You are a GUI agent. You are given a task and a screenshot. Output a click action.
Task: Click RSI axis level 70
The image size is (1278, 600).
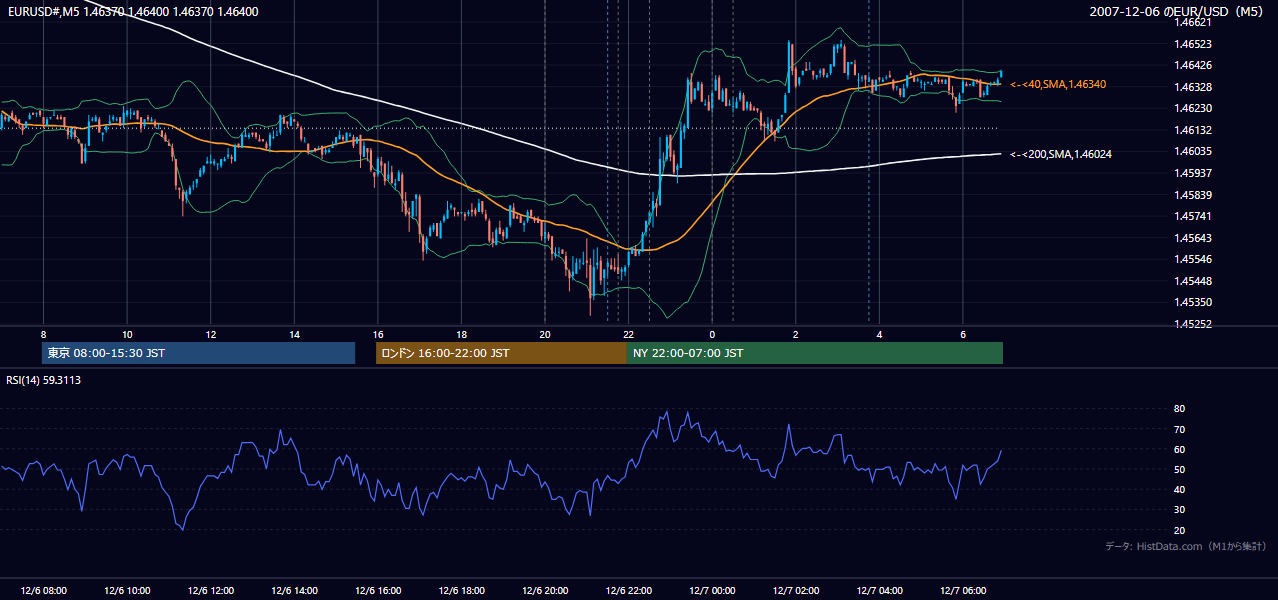pyautogui.click(x=1179, y=429)
